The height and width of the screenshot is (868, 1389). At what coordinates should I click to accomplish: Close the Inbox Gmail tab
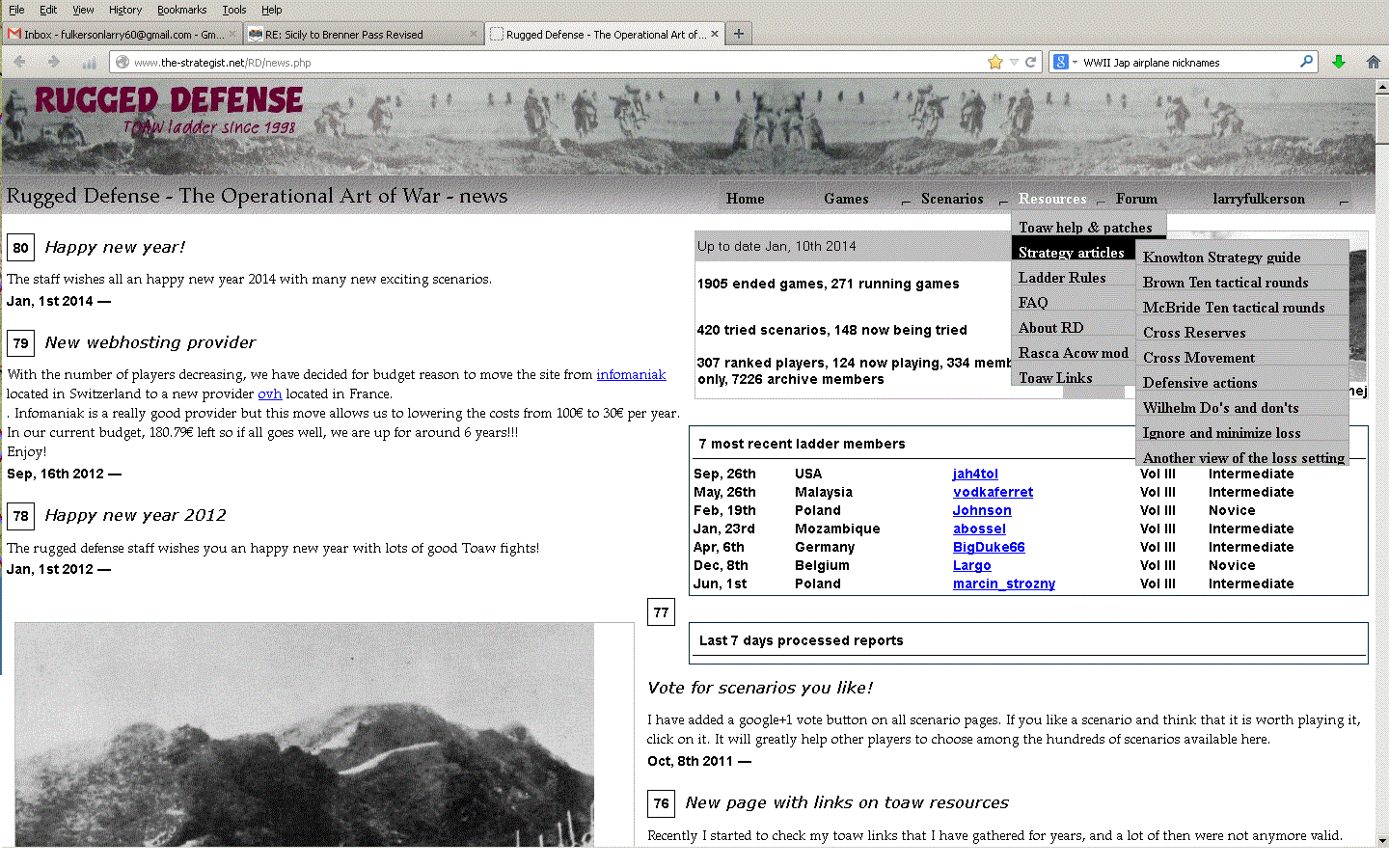click(x=233, y=34)
